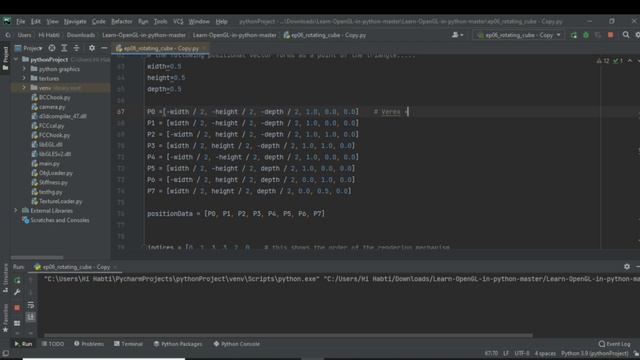The height and width of the screenshot is (360, 640).
Task: Open Terminal tool window
Action: 128,344
